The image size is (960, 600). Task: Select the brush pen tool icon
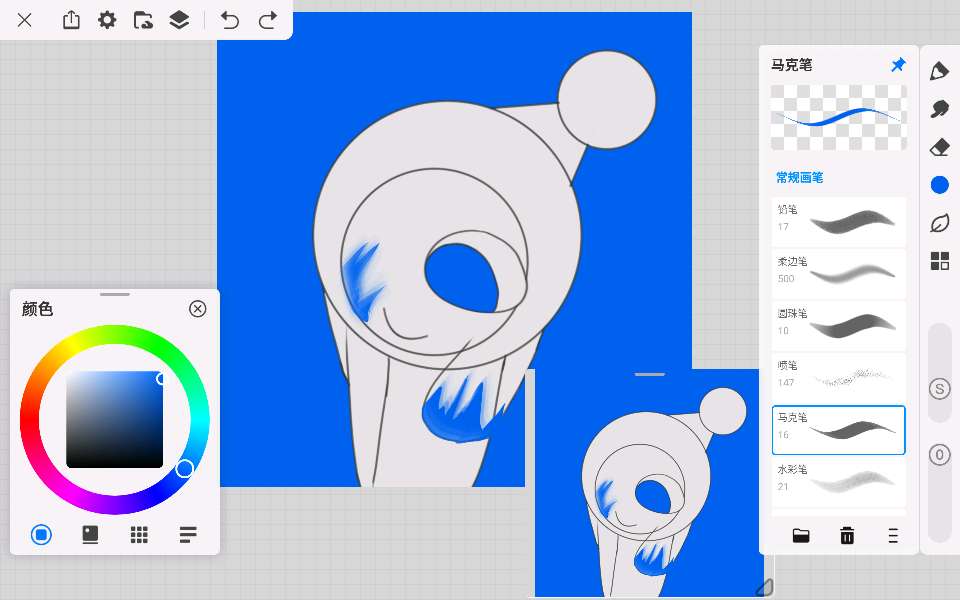click(x=939, y=71)
